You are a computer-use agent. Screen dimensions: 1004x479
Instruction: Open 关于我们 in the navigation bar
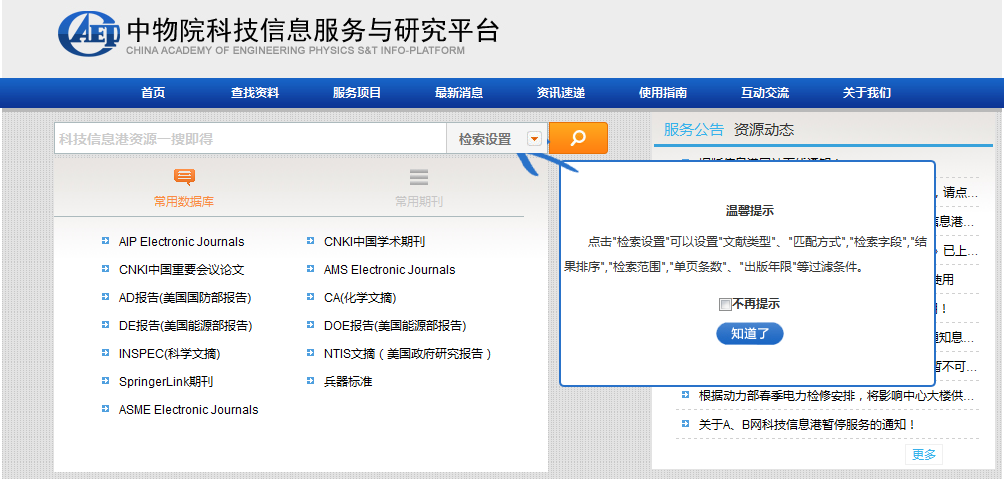pyautogui.click(x=867, y=93)
